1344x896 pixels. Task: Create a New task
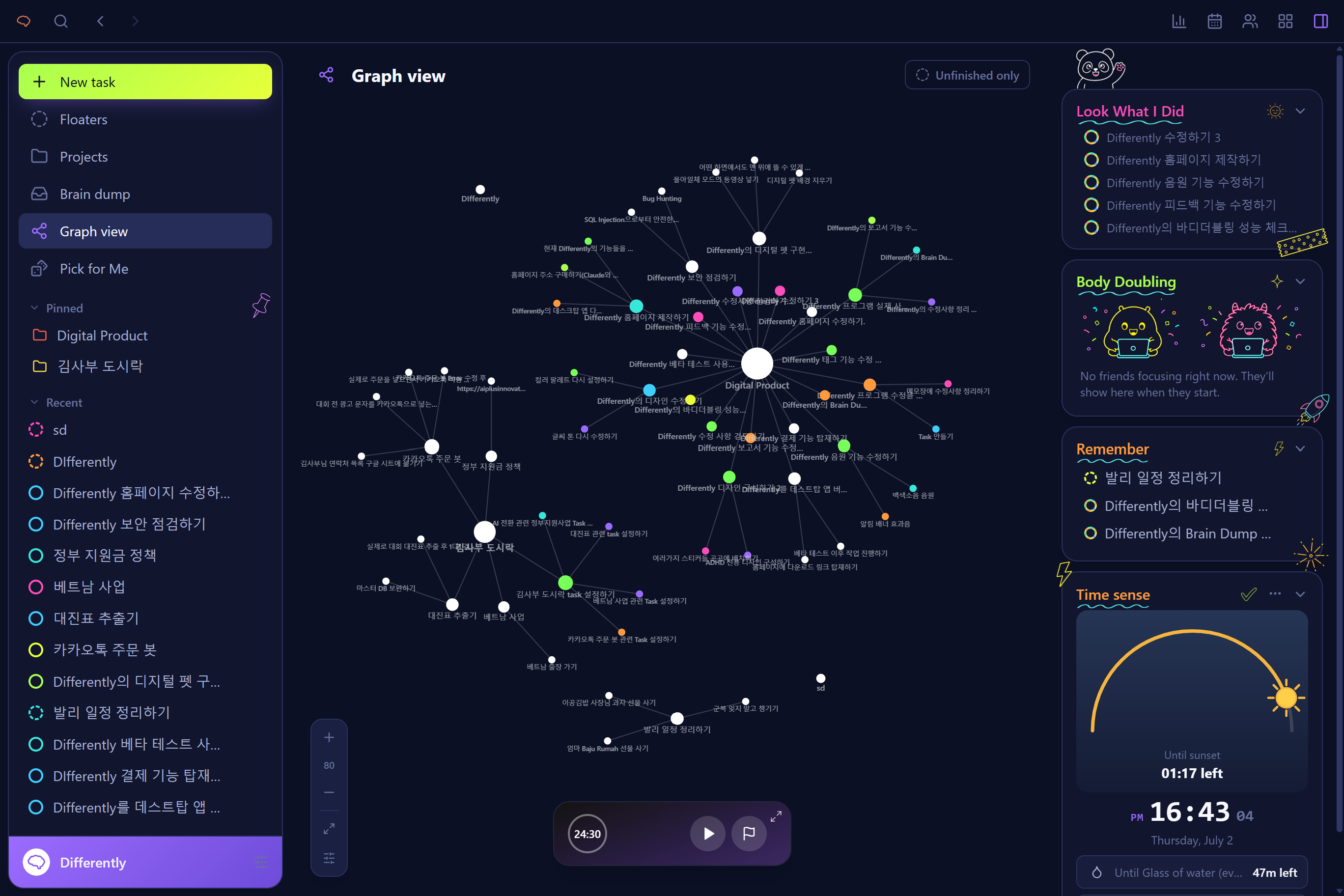click(x=145, y=82)
